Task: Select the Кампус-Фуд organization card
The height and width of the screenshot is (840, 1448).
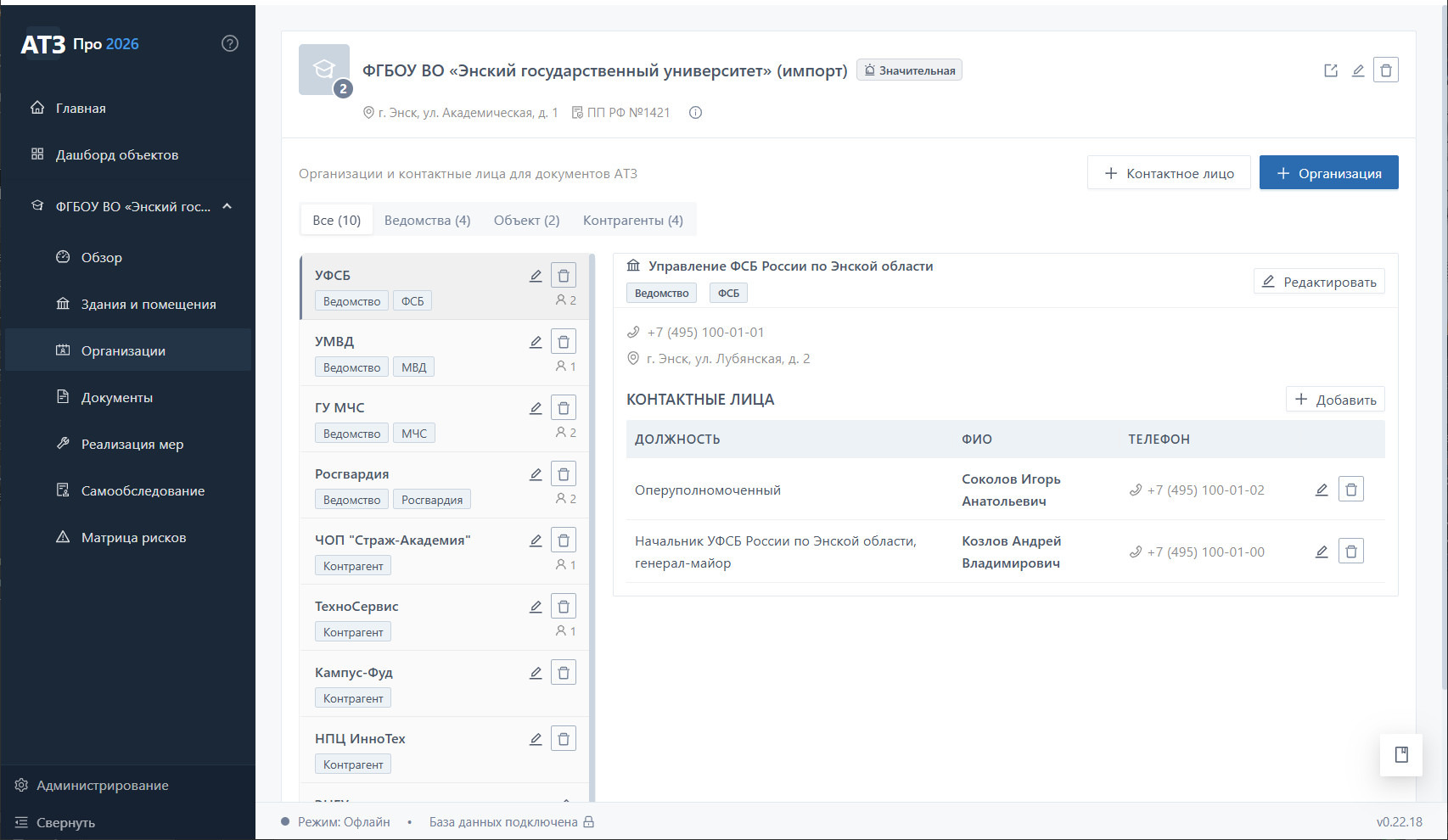Action: (x=445, y=684)
